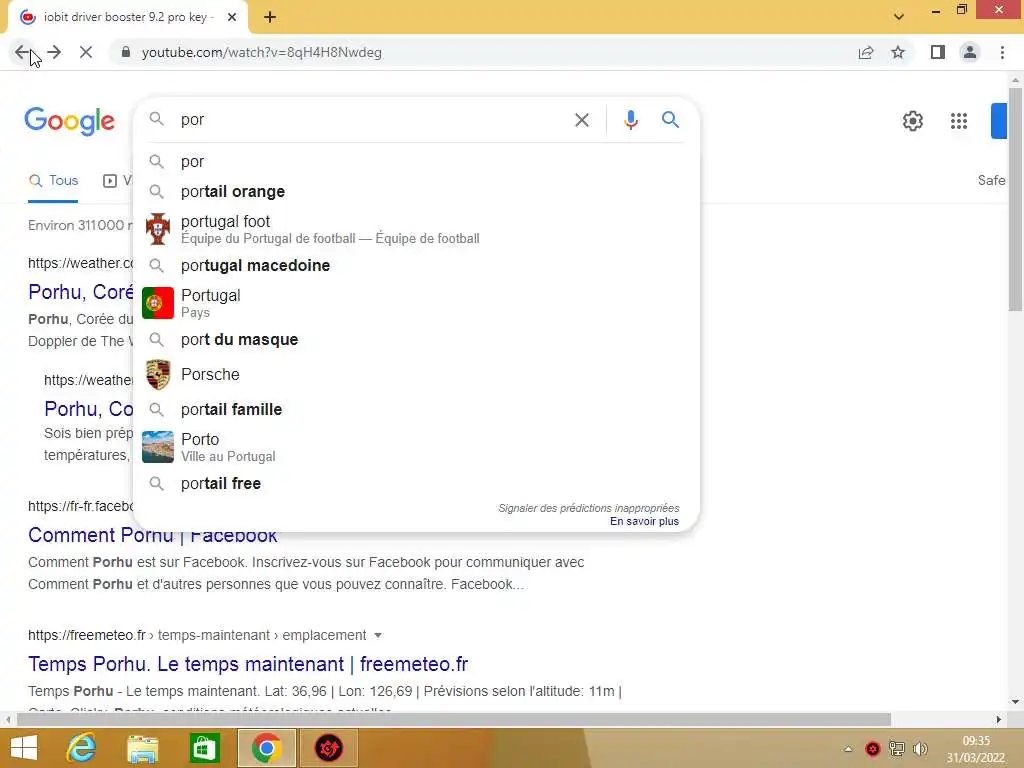Screen dimensions: 1024x768
Task: Click the red Driver Booster tray icon
Action: (872, 749)
